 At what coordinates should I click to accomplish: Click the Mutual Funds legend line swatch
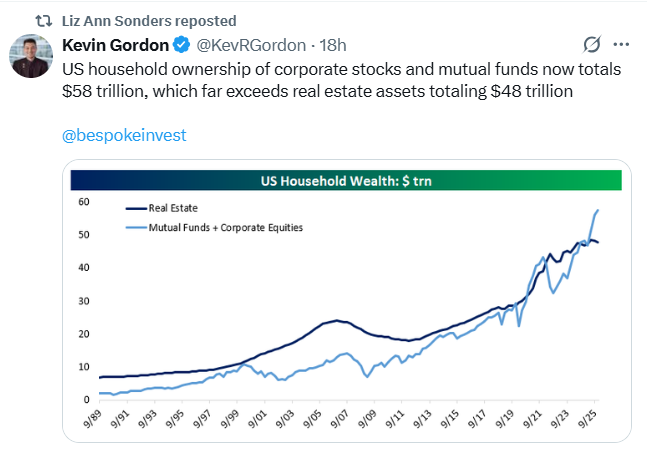click(136, 228)
